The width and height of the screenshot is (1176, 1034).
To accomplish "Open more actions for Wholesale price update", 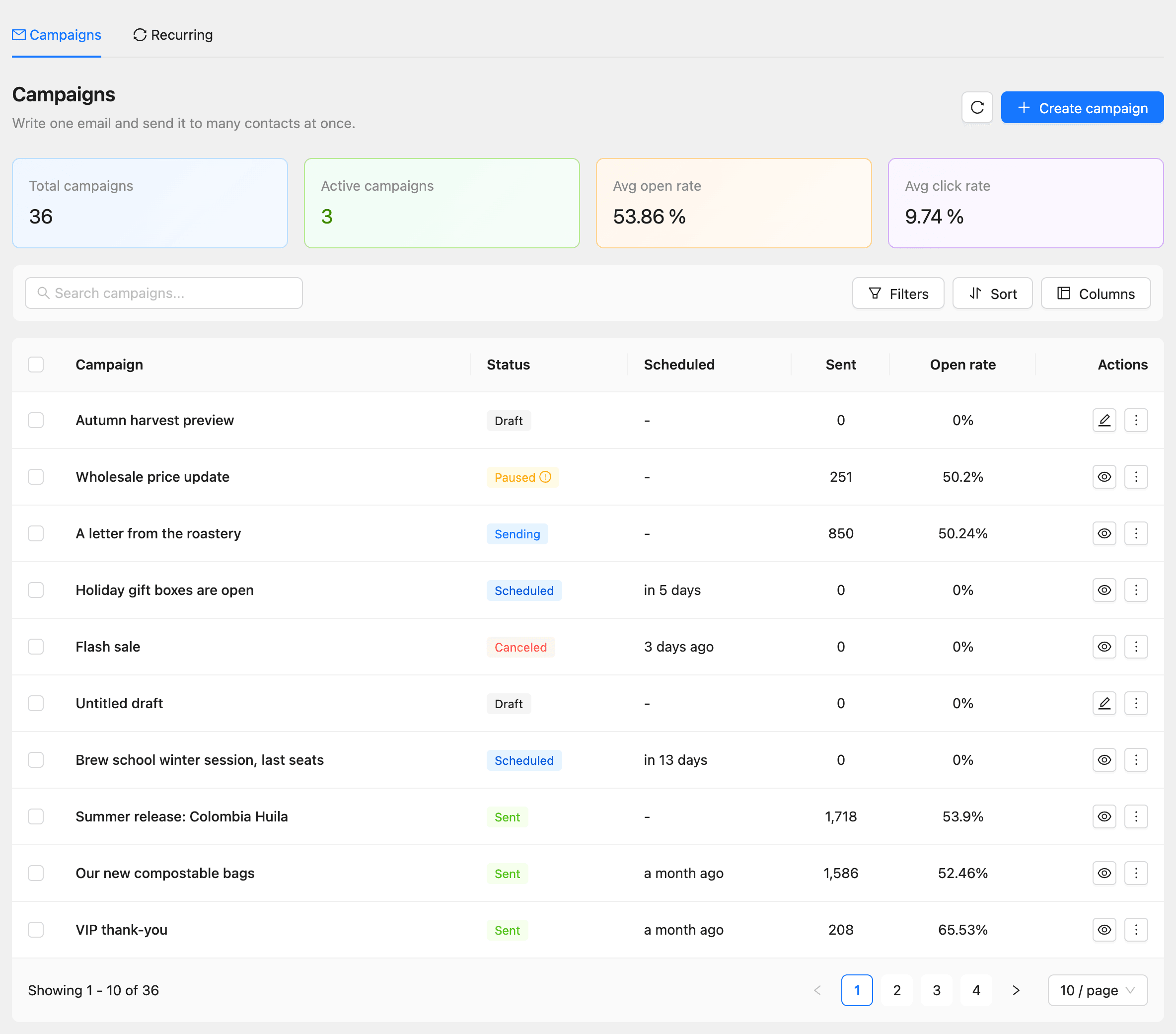I will (1136, 477).
